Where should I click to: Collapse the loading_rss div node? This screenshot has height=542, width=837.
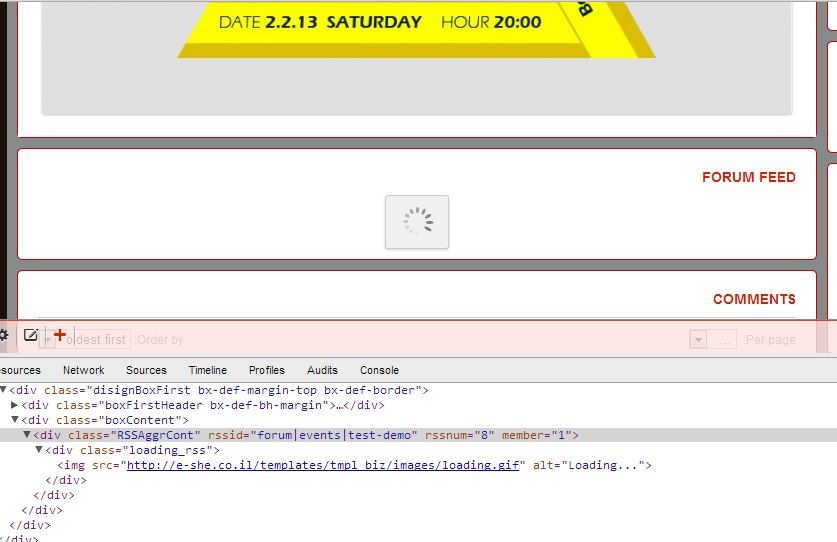tap(38, 450)
